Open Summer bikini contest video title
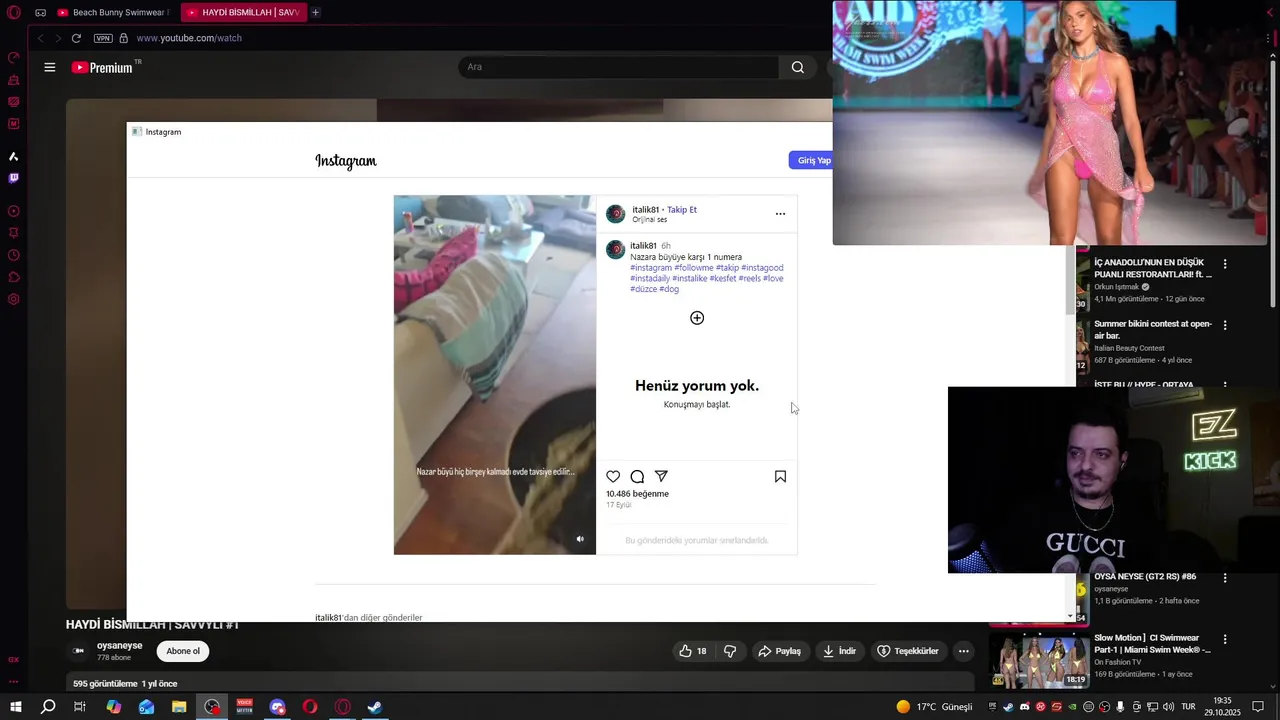The height and width of the screenshot is (720, 1280). 1153,330
